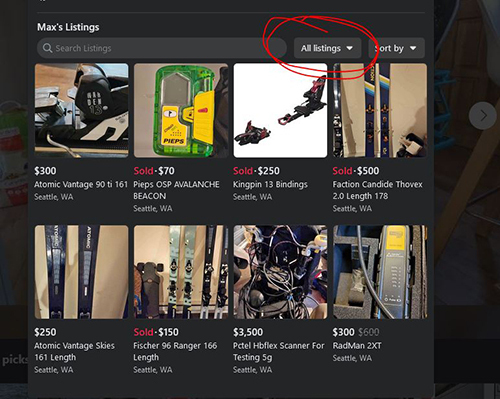The image size is (500, 399).
Task: Click 'Seattle, WA' under RadMan 2XT
Action: click(352, 358)
